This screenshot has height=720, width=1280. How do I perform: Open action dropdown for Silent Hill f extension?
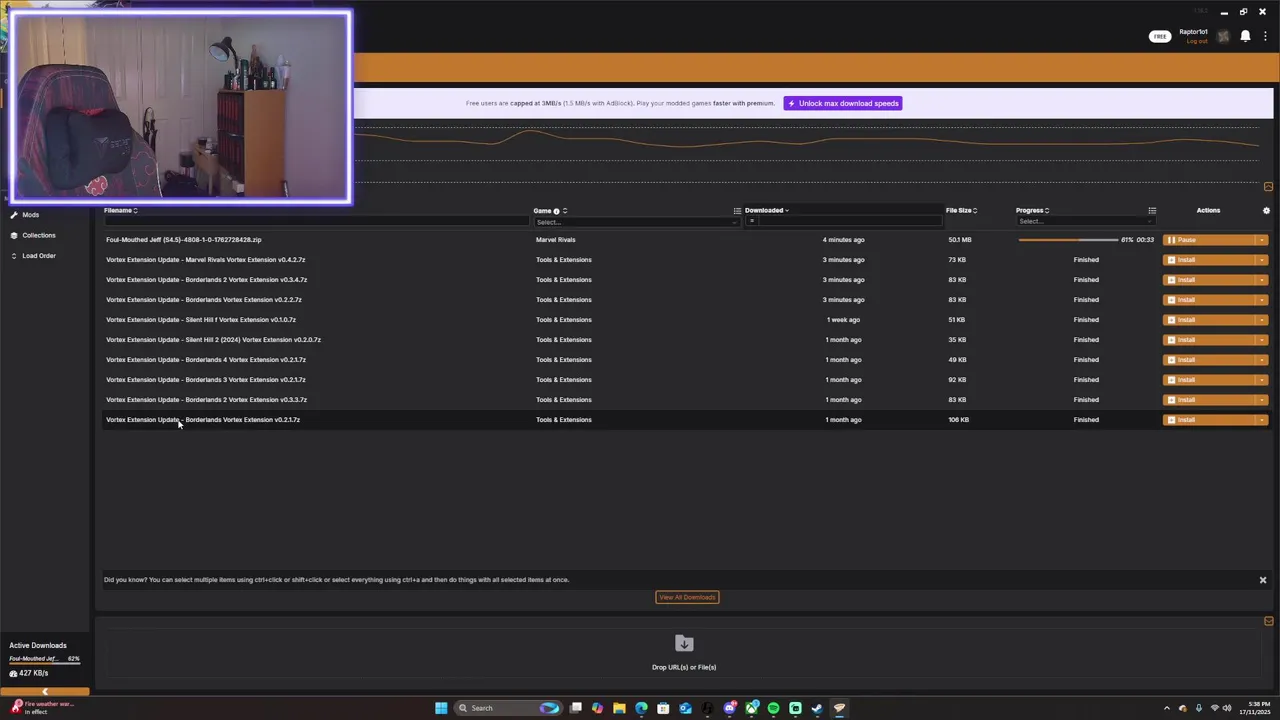1262,320
